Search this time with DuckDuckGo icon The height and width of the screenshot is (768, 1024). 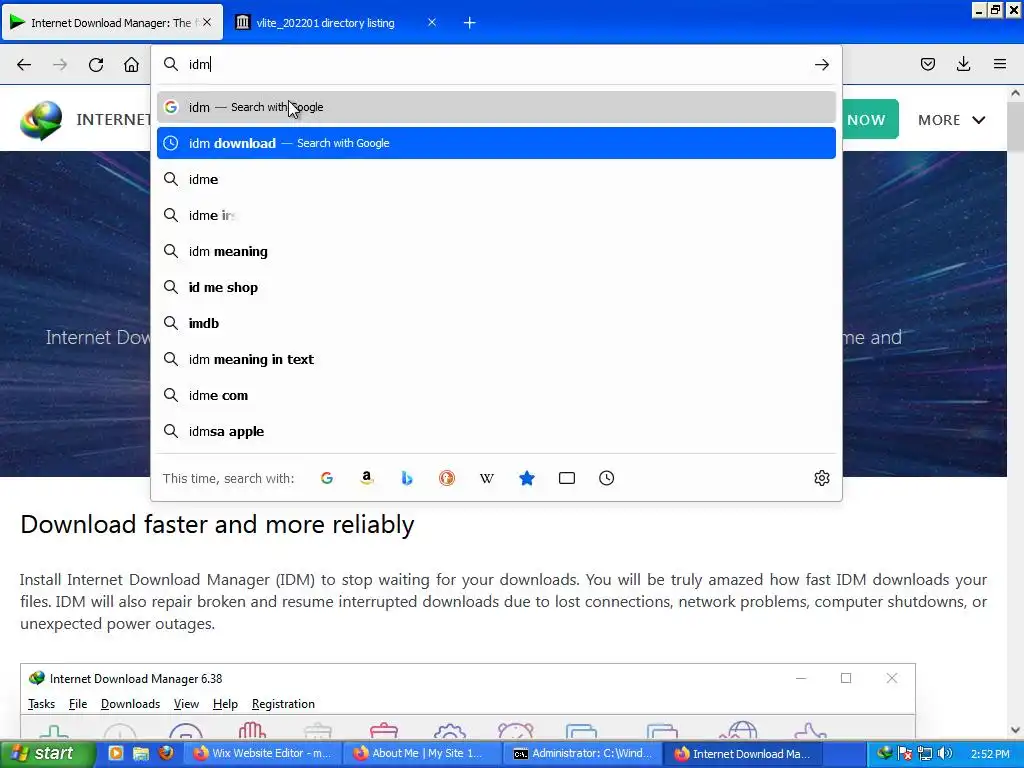447,478
